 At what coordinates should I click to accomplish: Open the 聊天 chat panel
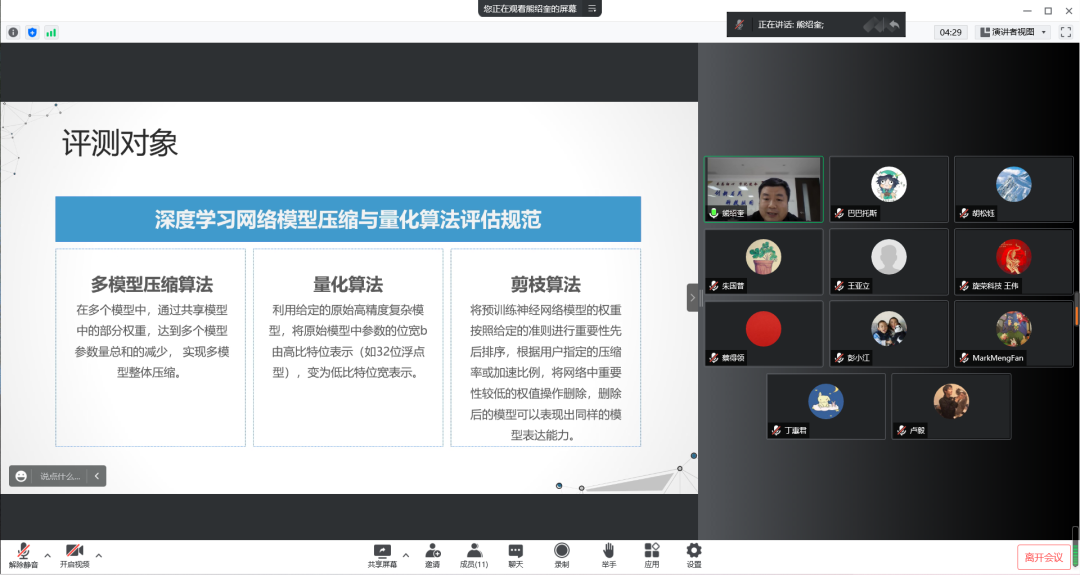tap(516, 556)
